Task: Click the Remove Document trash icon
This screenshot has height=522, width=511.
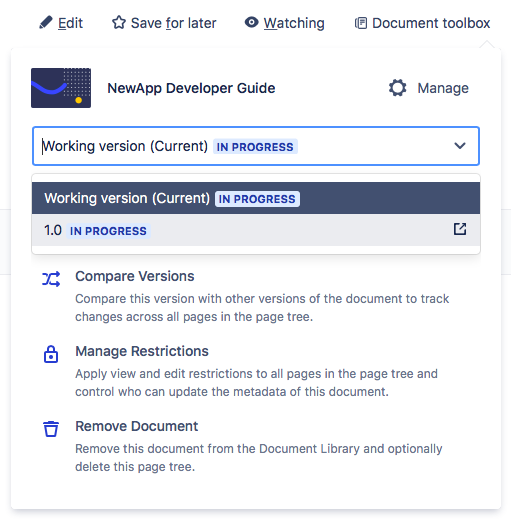Action: 51,429
